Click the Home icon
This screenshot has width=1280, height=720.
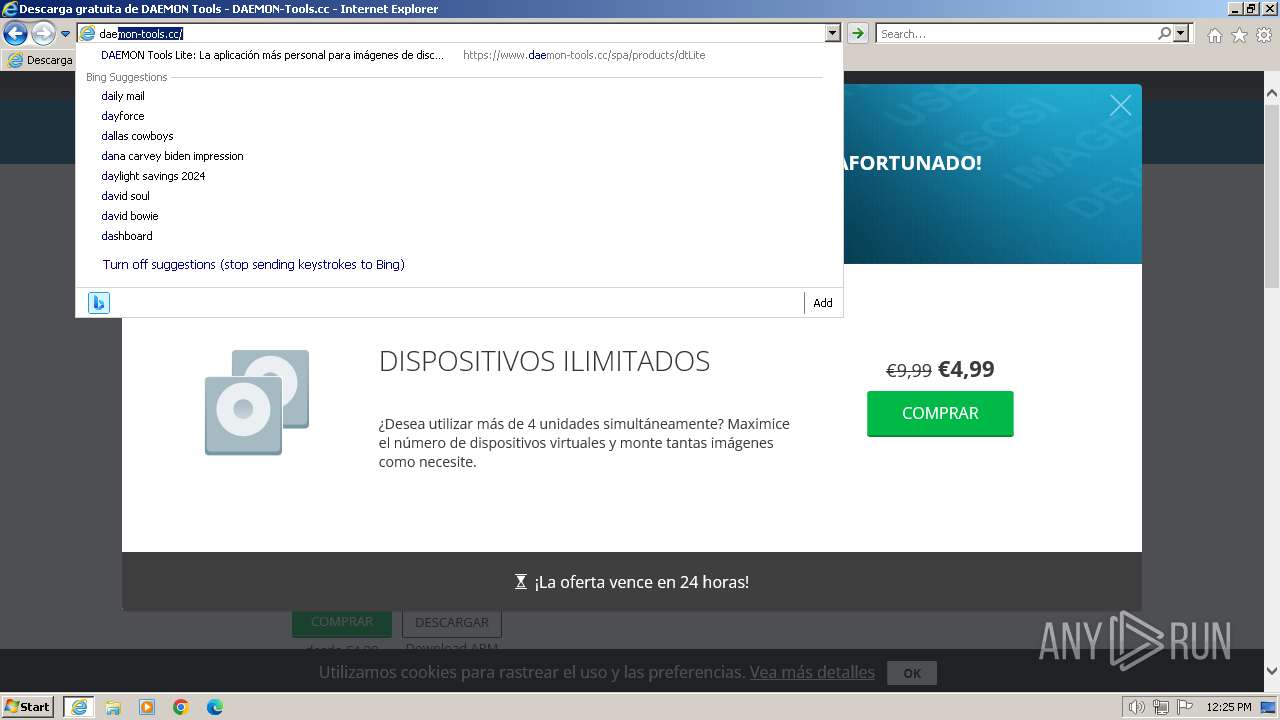coord(1214,35)
